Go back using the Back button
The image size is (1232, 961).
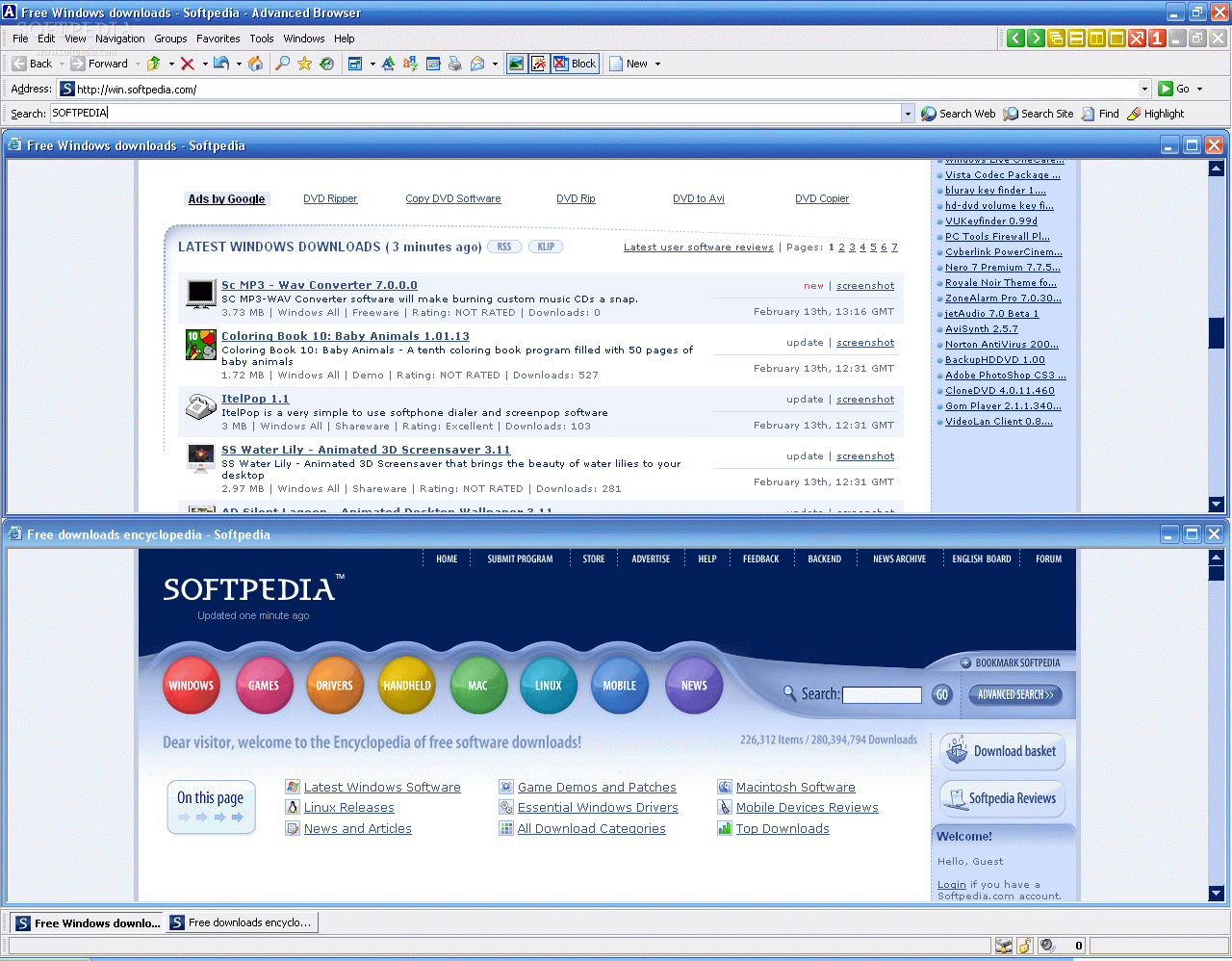click(32, 64)
